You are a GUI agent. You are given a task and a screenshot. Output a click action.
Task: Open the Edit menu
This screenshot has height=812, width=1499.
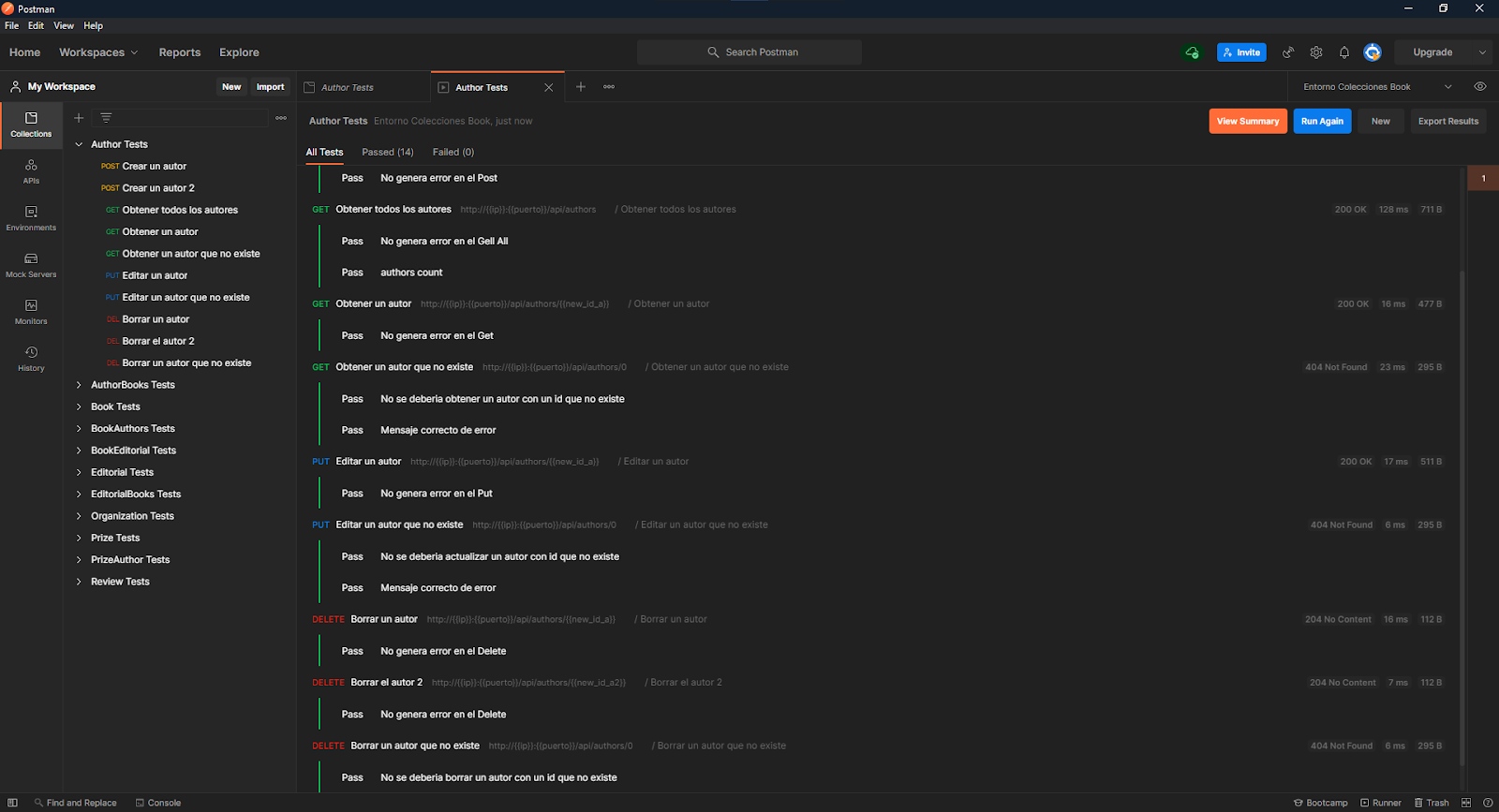click(x=36, y=26)
